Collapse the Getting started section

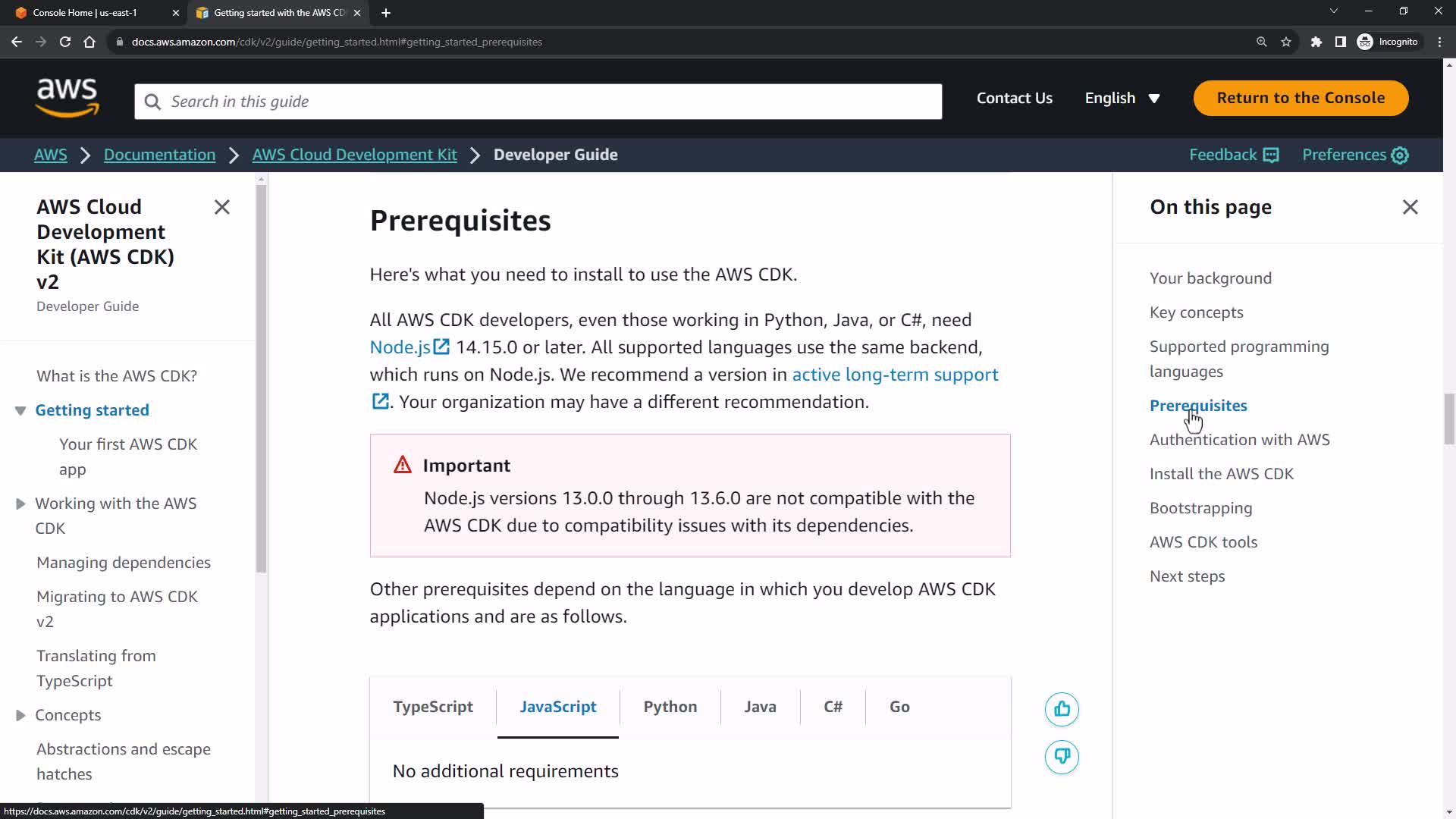(20, 410)
